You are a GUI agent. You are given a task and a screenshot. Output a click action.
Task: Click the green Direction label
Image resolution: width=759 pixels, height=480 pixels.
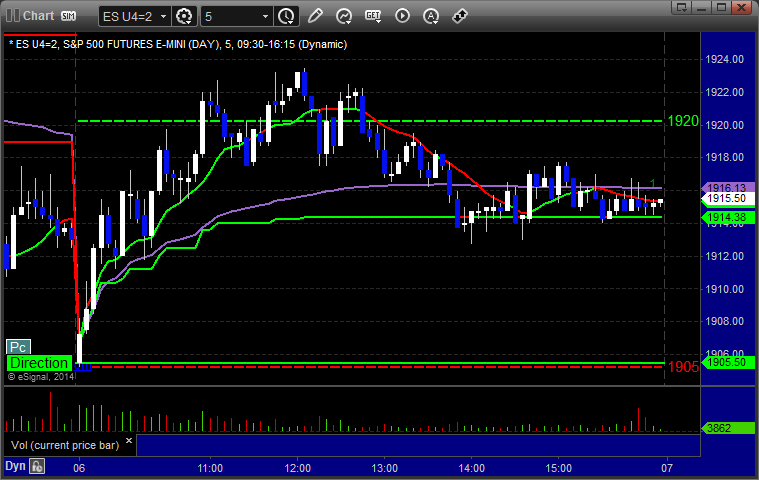[39, 363]
